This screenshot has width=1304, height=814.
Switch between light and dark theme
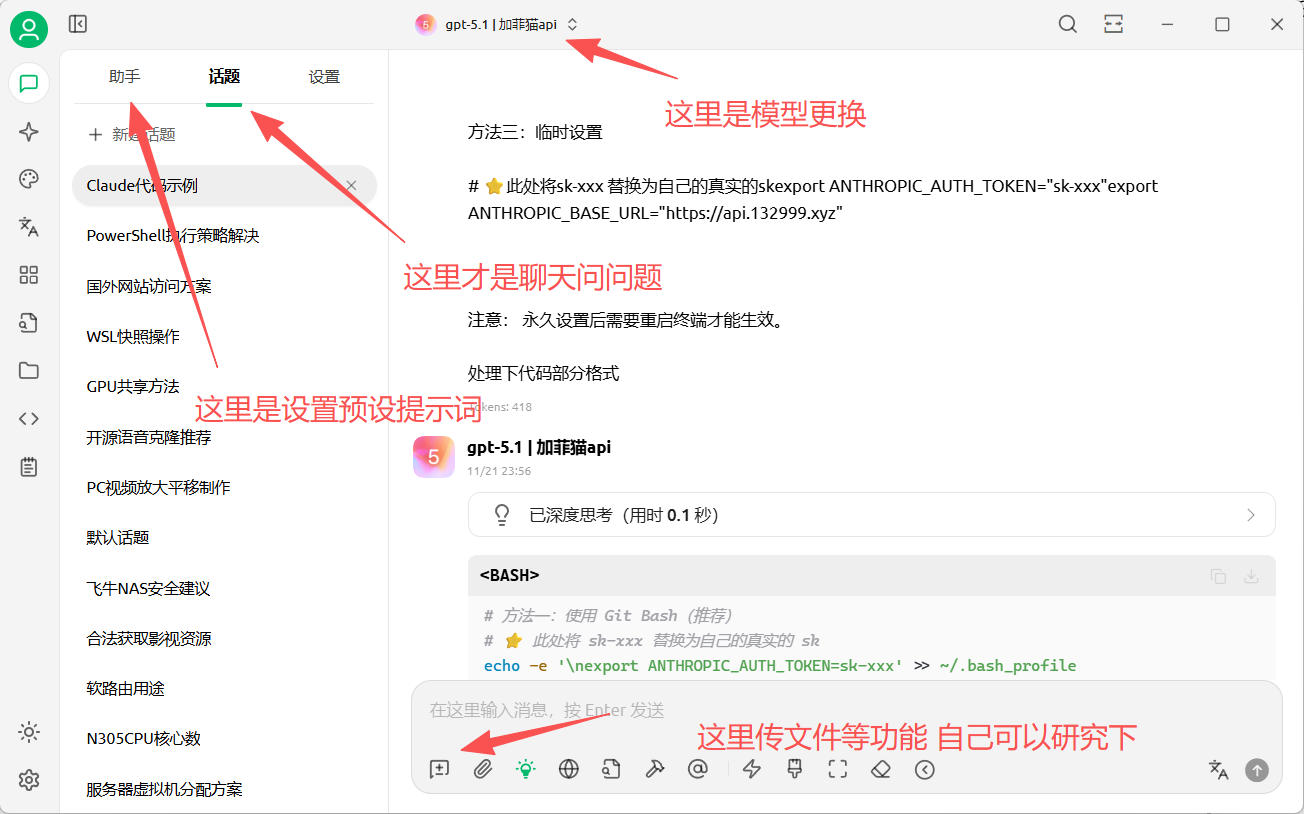(x=28, y=732)
